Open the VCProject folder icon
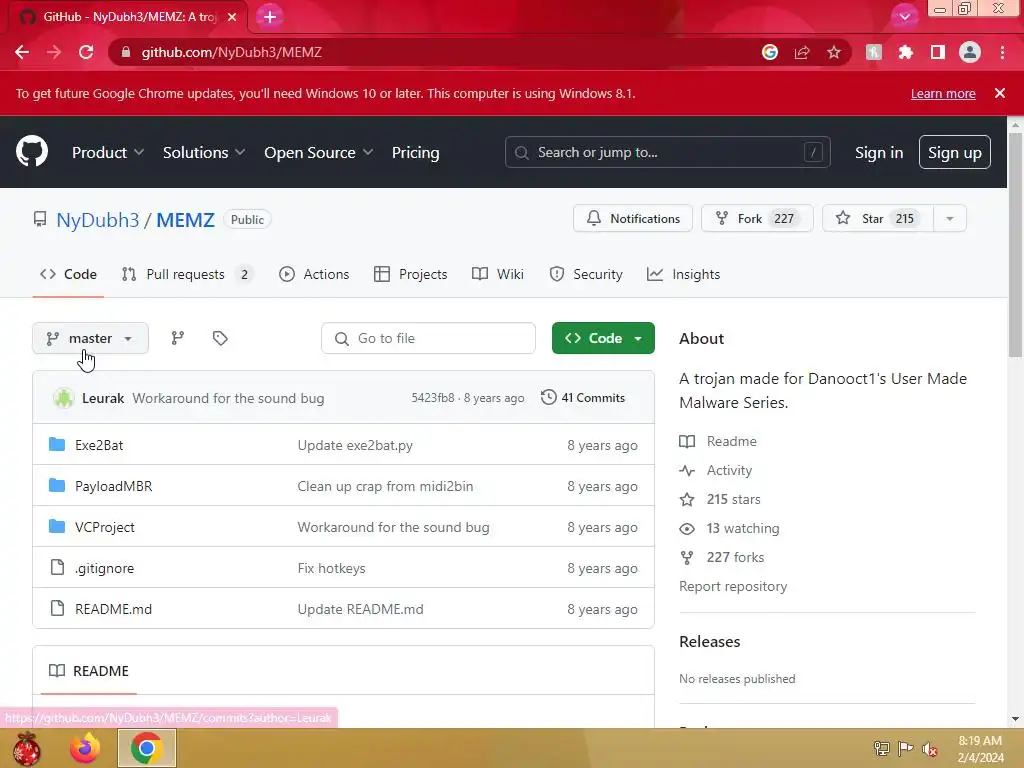Image resolution: width=1024 pixels, height=768 pixels. pyautogui.click(x=57, y=526)
